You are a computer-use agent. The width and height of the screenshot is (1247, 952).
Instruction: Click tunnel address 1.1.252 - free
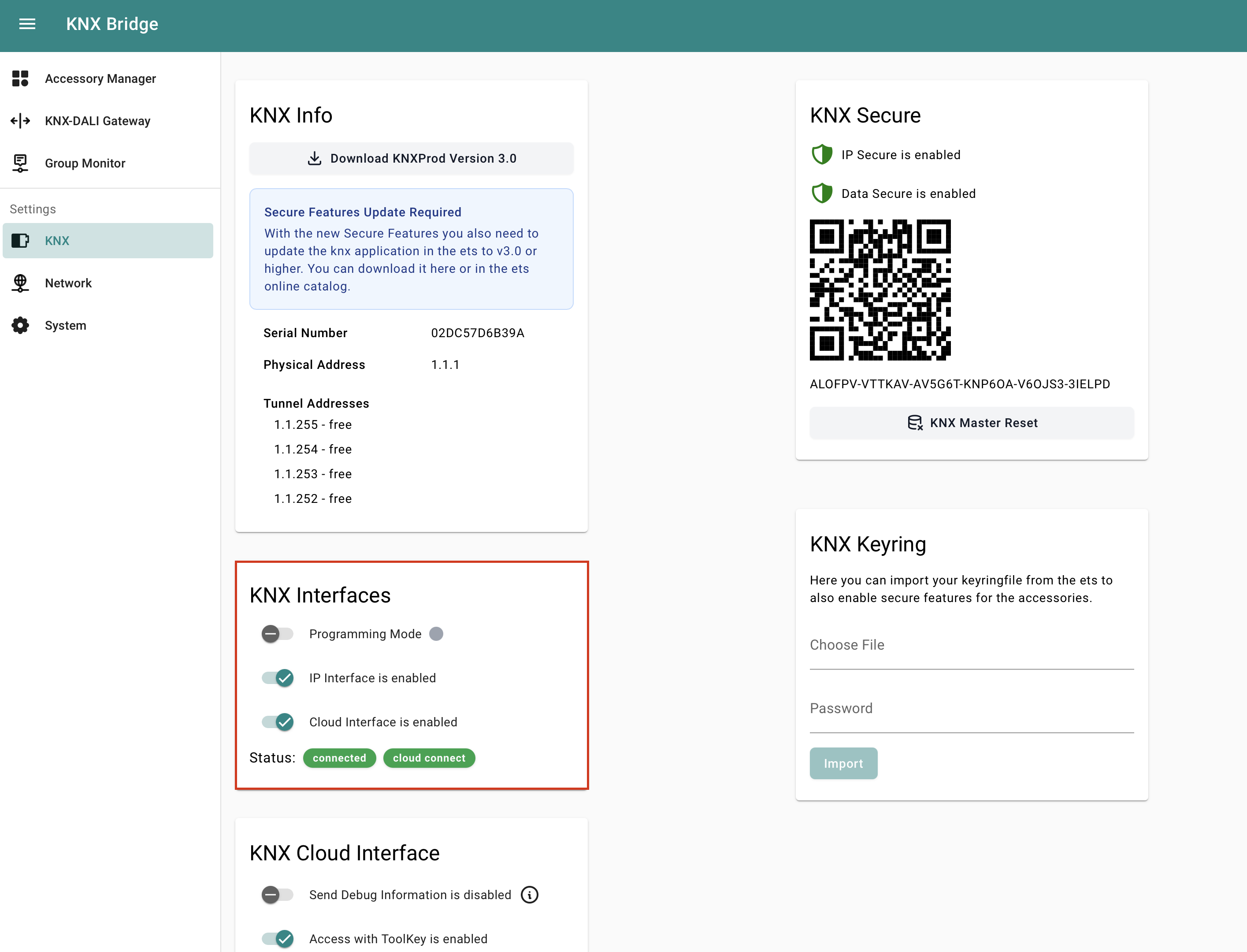point(313,498)
